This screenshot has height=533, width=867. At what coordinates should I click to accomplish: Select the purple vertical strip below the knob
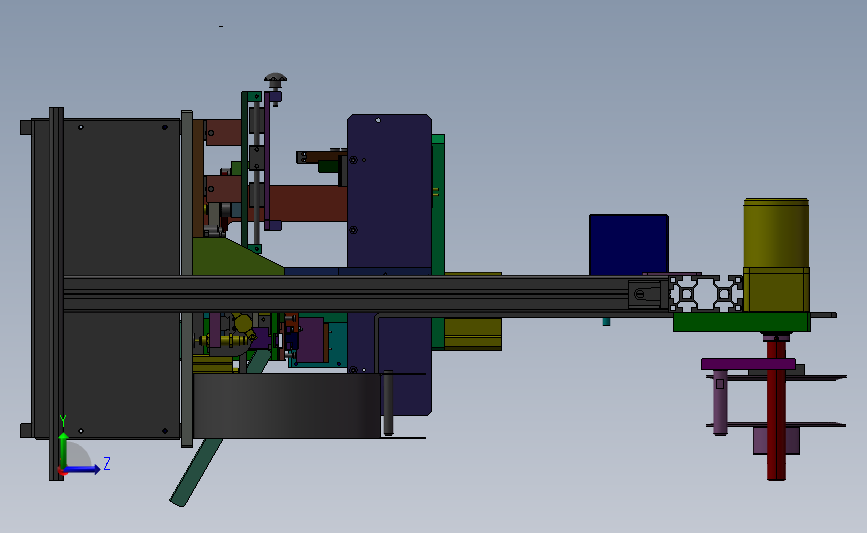click(267, 160)
